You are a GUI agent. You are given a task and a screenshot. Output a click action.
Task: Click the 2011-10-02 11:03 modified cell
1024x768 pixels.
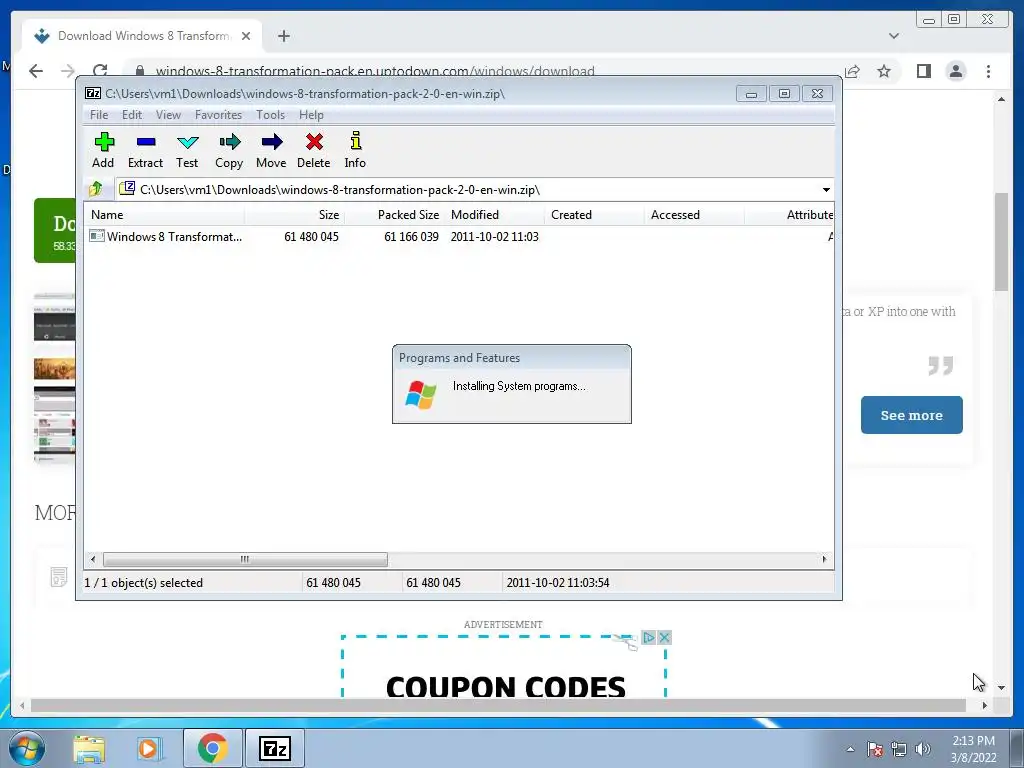(494, 236)
